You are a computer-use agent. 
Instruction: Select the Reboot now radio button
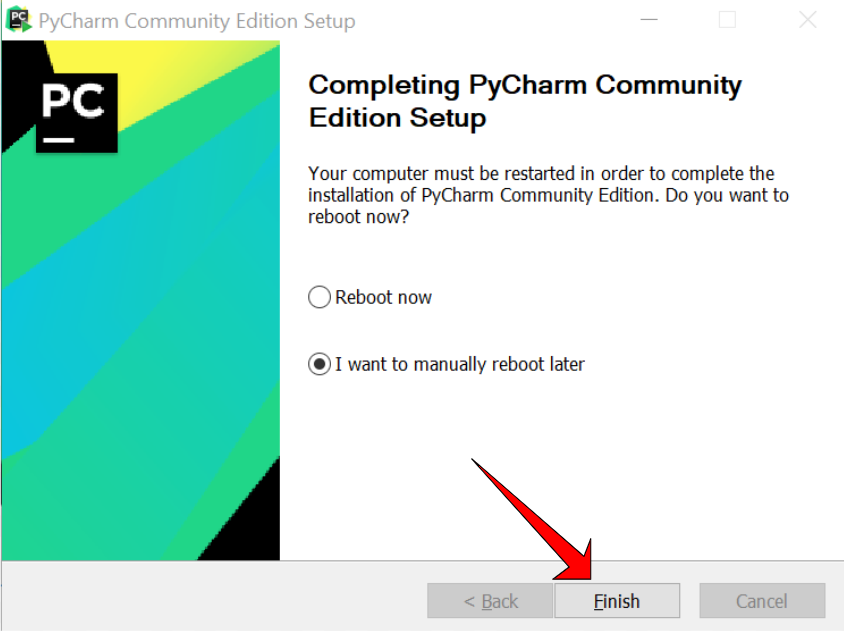click(x=319, y=297)
